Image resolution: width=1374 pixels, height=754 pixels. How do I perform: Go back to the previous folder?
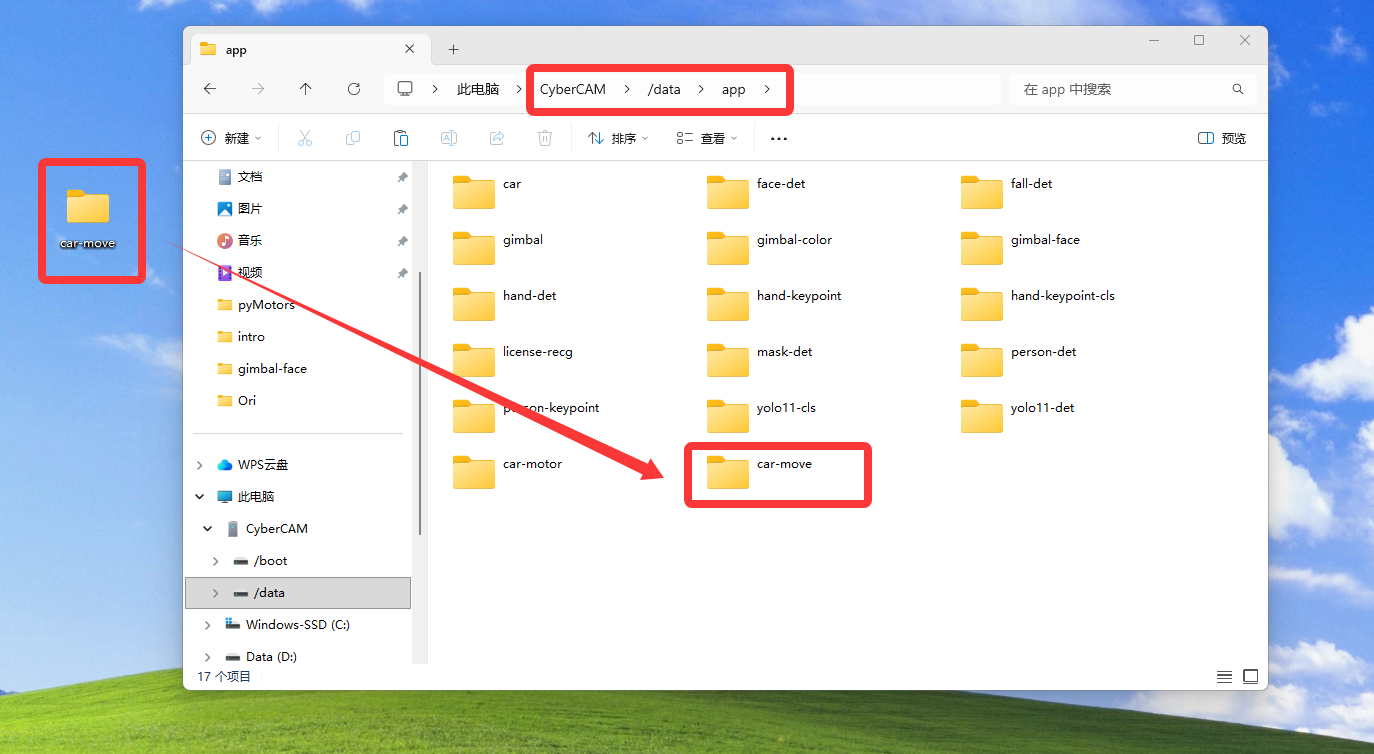pos(210,89)
